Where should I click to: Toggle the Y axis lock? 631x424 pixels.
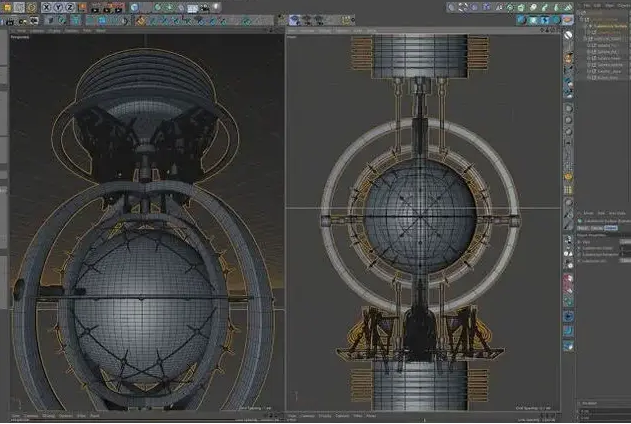pyautogui.click(x=58, y=7)
